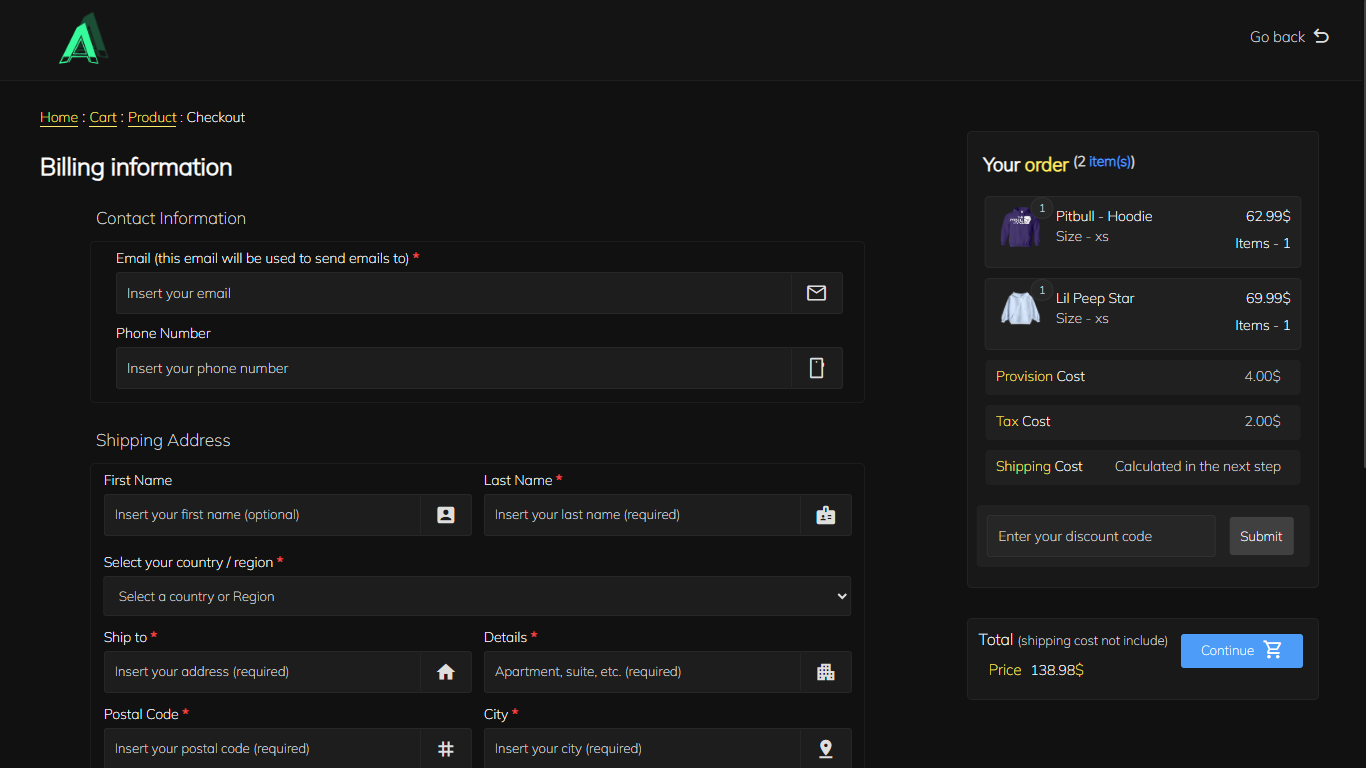The width and height of the screenshot is (1366, 768).
Task: Open Cart breadcrumb link
Action: pyautogui.click(x=103, y=117)
